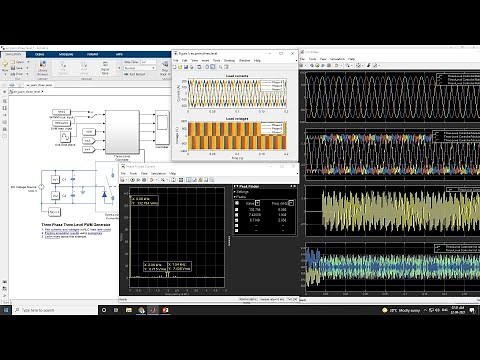This screenshot has width=480, height=360.
Task: Click the stop icon in spectrum scope toolbar
Action: (144, 180)
